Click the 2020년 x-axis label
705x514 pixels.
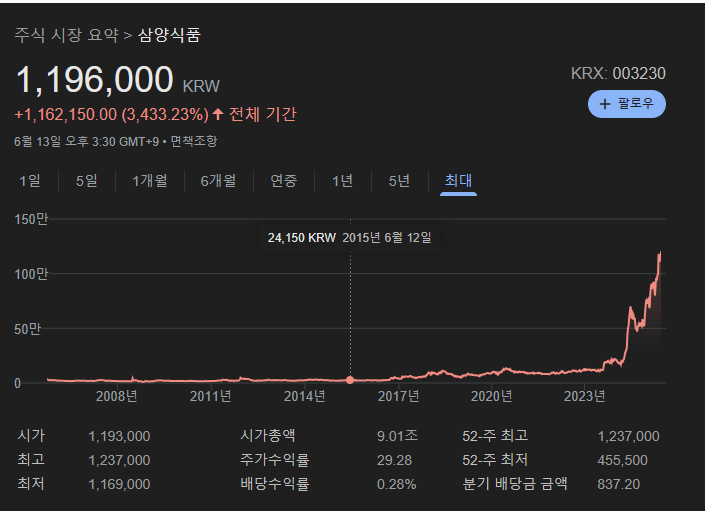491,396
